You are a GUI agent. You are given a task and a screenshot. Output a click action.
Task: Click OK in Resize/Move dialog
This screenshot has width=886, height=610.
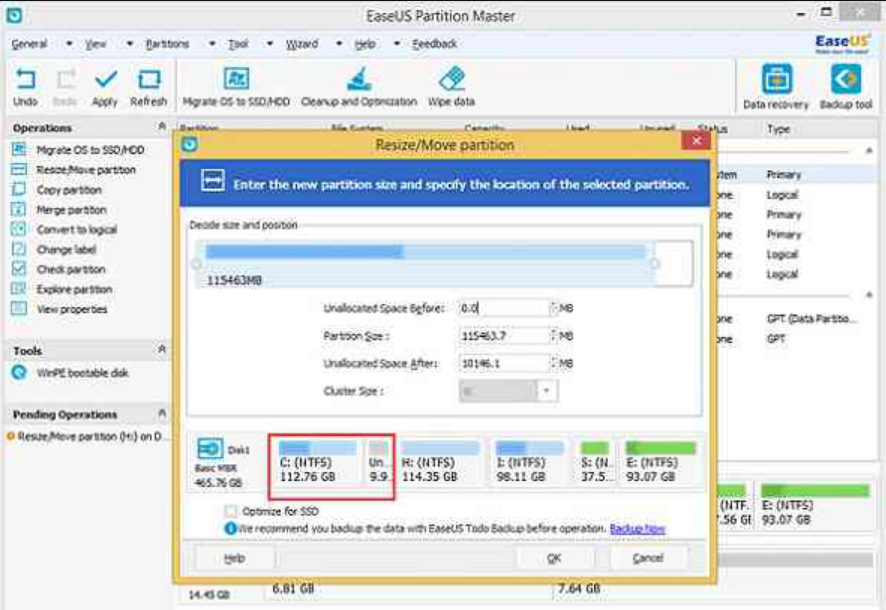pos(554,558)
